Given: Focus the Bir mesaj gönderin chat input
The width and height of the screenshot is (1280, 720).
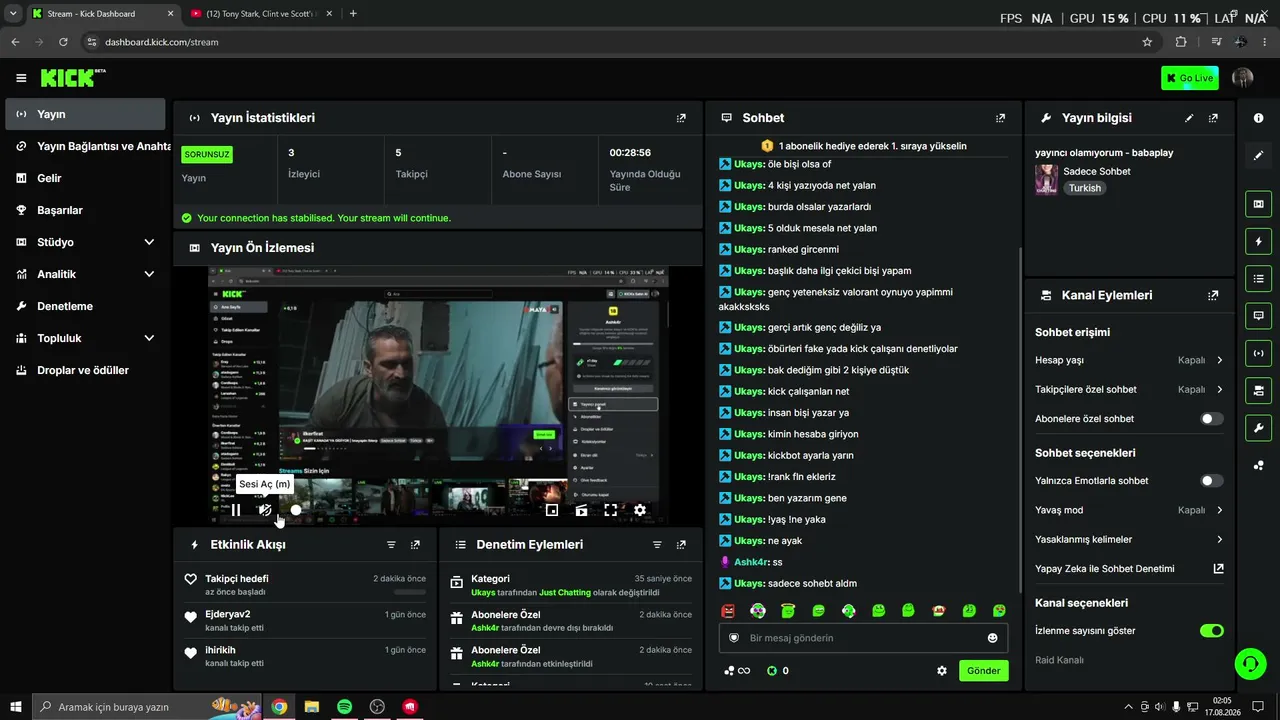Looking at the screenshot, I should (x=863, y=638).
